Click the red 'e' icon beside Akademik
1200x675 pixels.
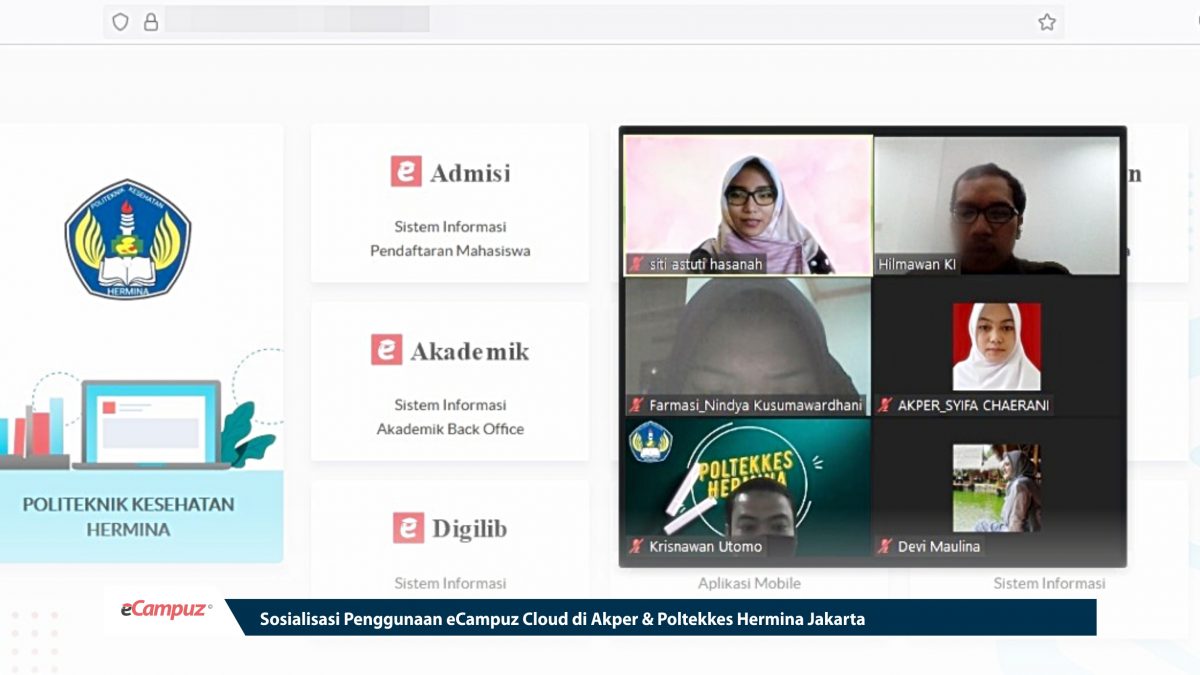pyautogui.click(x=386, y=350)
